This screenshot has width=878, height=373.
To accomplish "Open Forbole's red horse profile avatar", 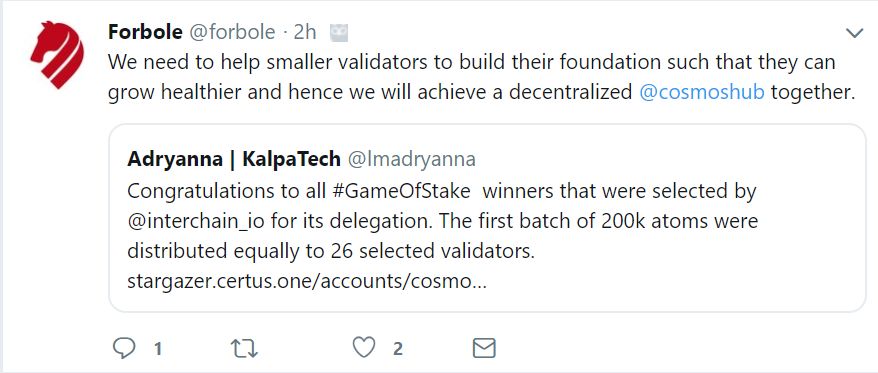I will 57,54.
